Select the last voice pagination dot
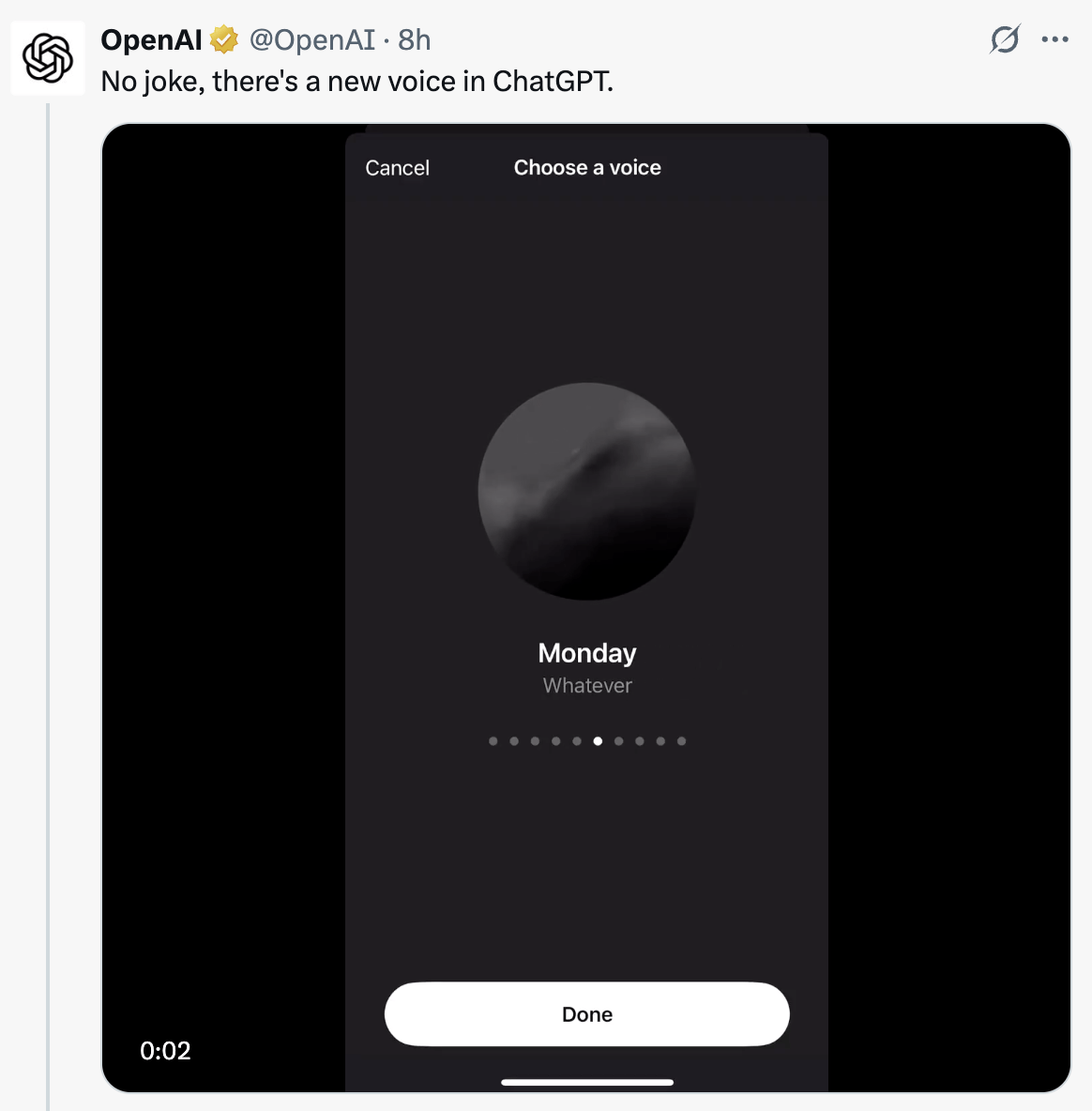The image size is (1092, 1111). (681, 741)
